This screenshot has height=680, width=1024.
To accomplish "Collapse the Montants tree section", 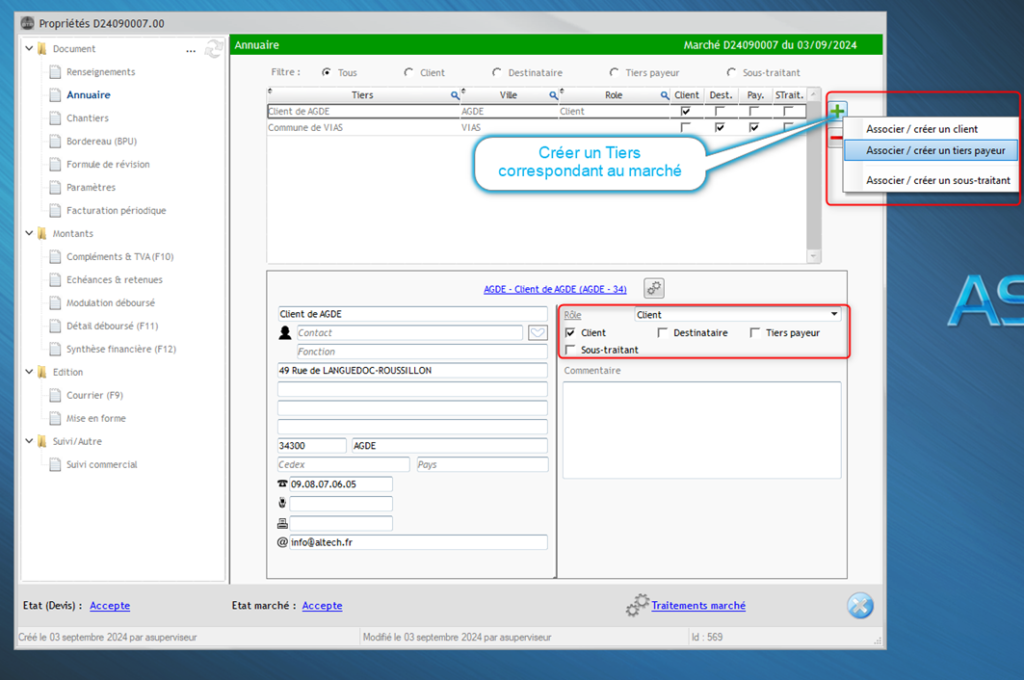I will coord(28,234).
